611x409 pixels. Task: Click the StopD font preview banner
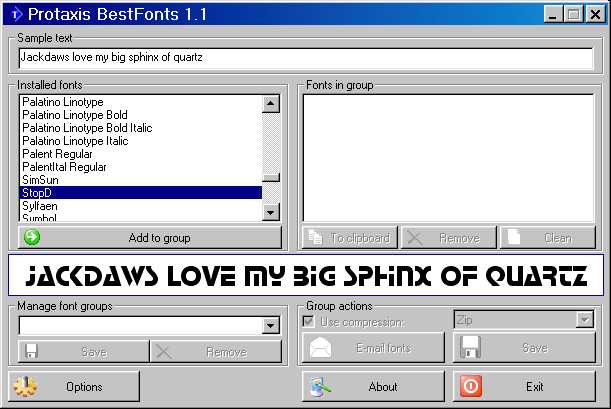[305, 275]
